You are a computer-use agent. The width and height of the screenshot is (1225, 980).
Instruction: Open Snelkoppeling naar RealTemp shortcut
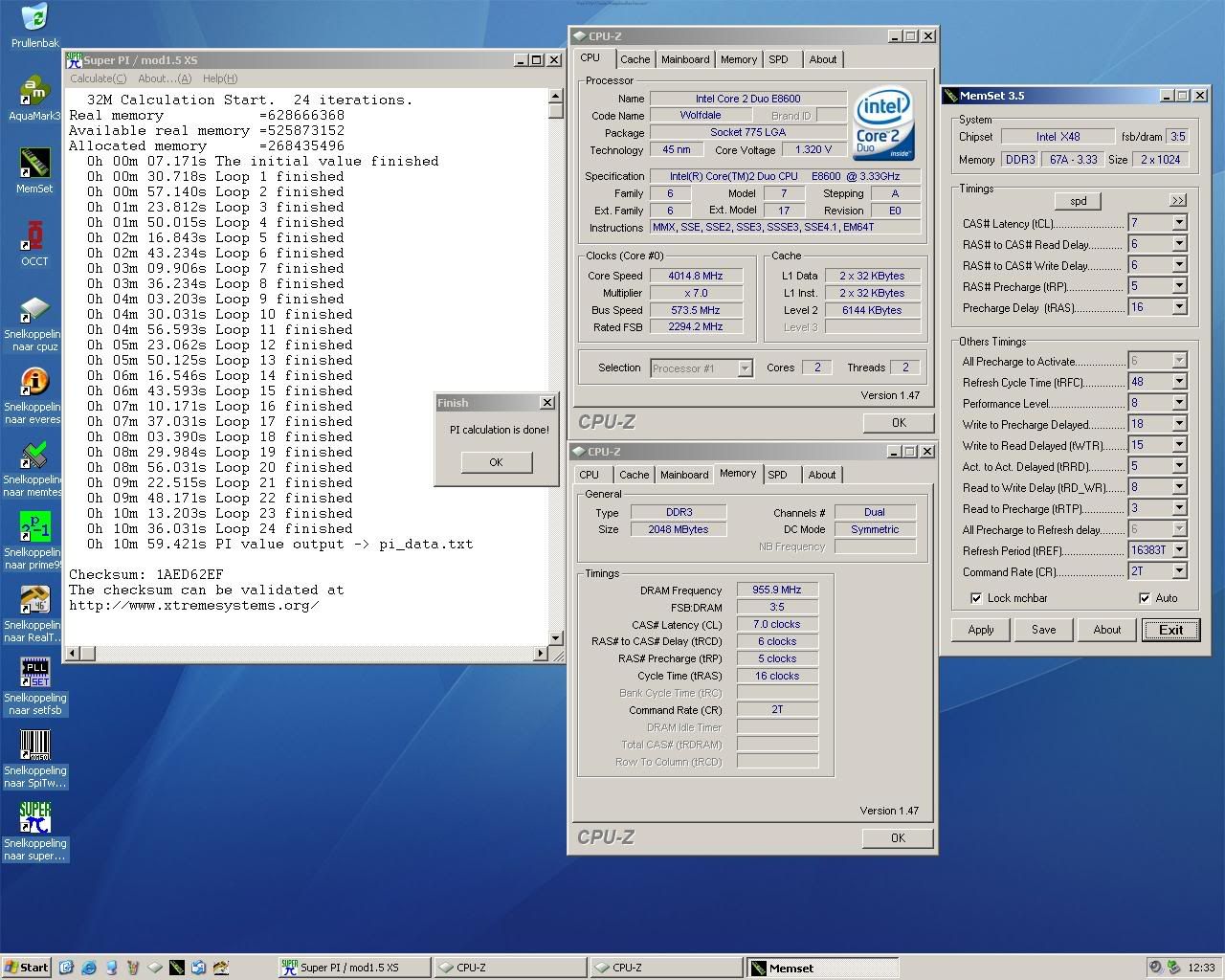point(34,602)
